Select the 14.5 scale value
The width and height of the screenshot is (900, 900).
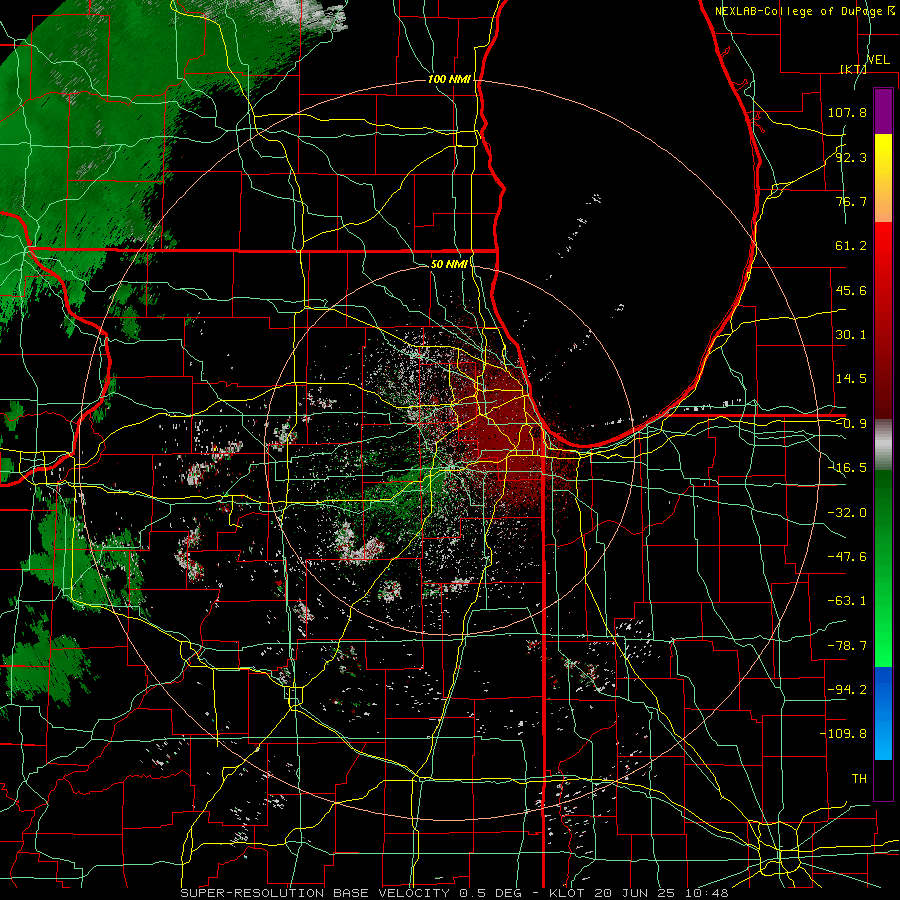pyautogui.click(x=851, y=379)
